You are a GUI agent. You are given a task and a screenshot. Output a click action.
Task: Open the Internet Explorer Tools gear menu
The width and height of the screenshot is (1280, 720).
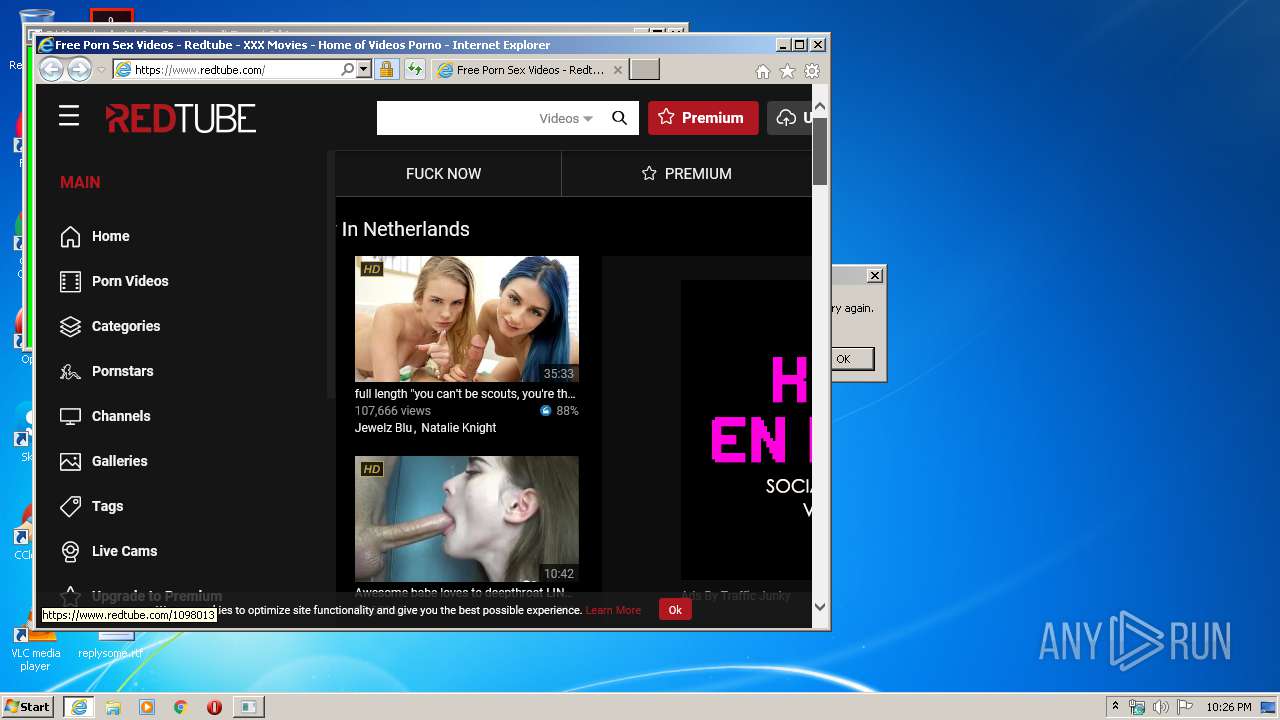pos(812,71)
